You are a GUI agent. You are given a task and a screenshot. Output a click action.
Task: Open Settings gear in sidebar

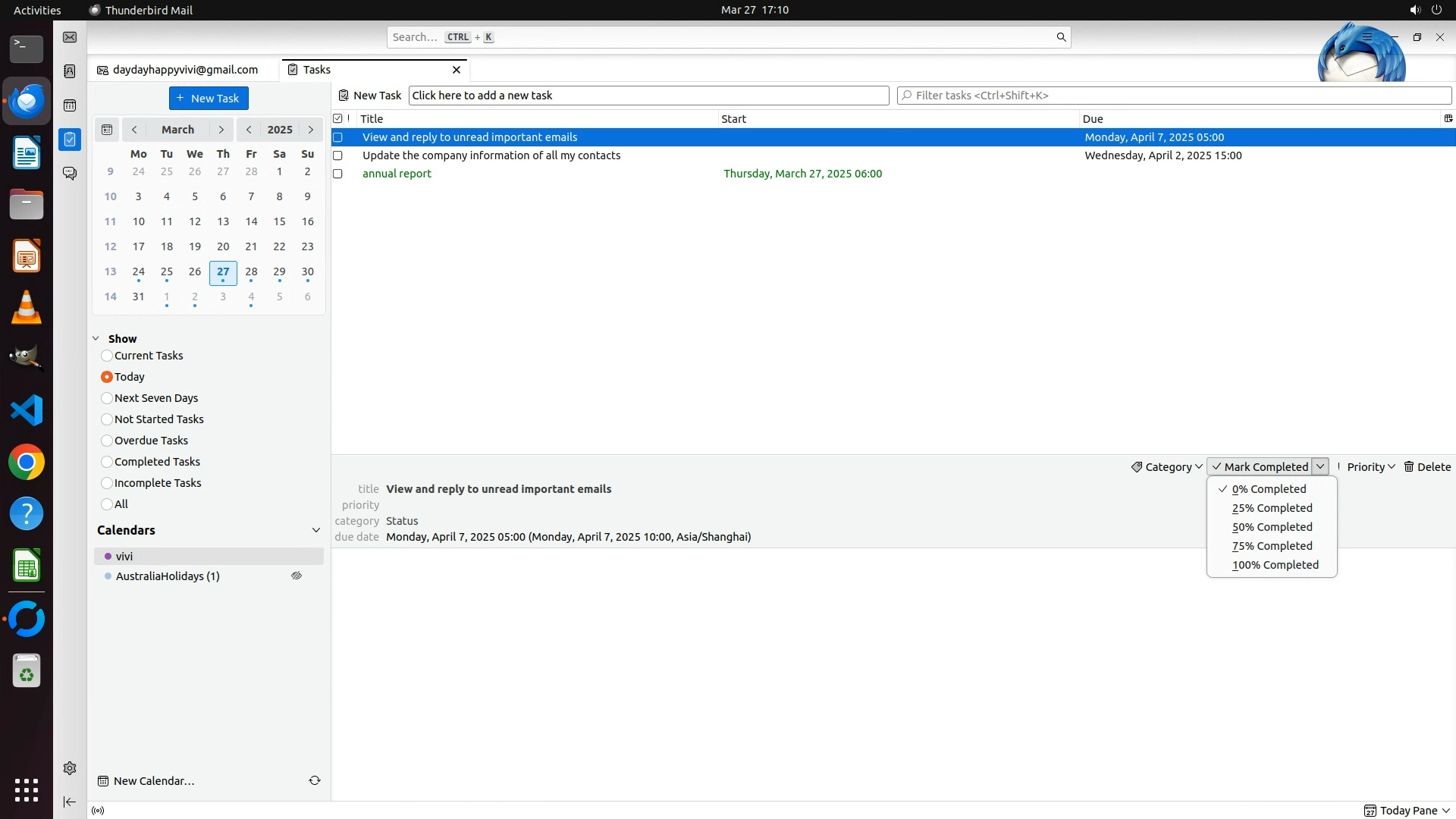70,768
